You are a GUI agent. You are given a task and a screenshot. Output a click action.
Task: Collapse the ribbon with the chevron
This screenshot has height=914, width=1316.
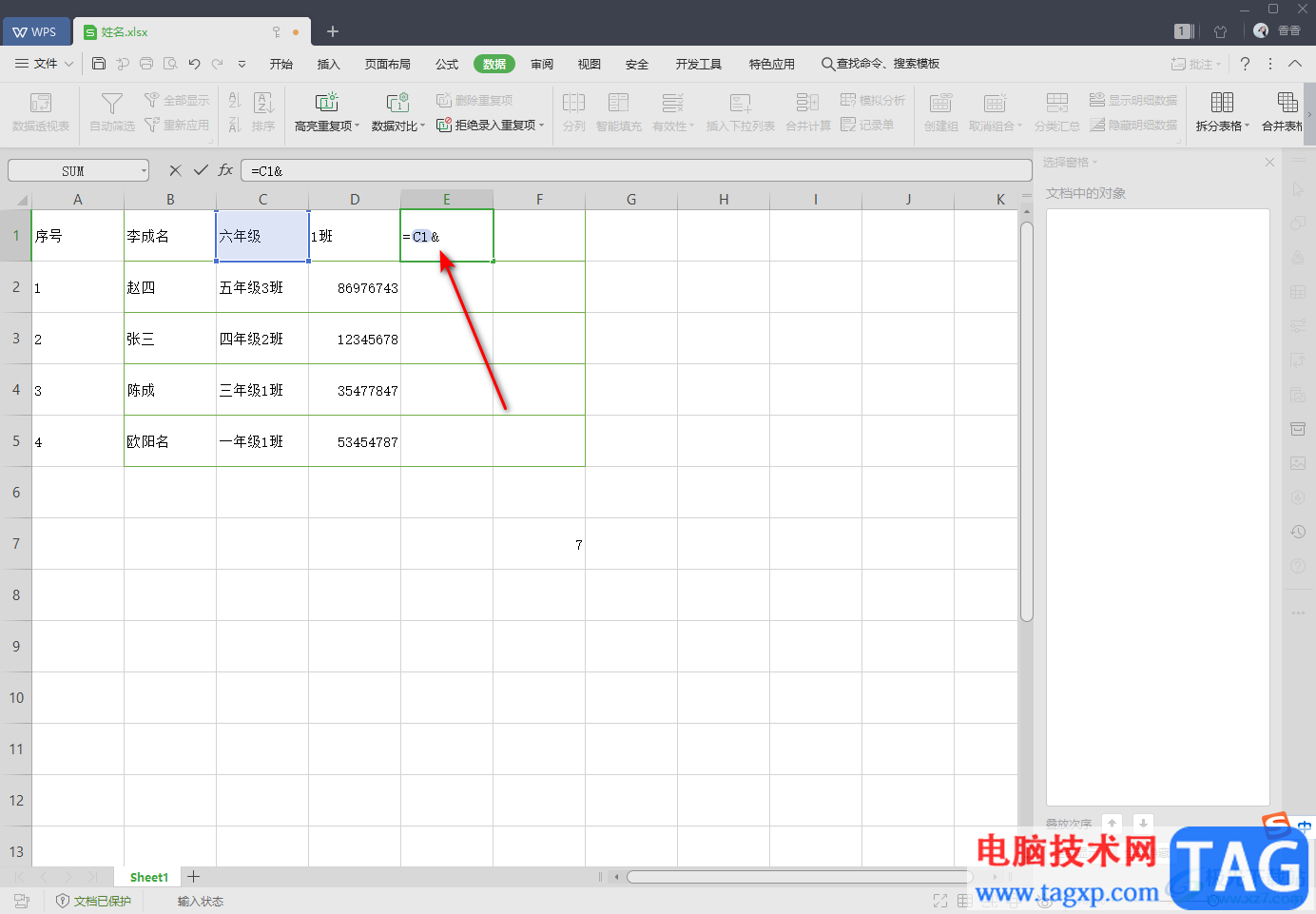point(1295,64)
